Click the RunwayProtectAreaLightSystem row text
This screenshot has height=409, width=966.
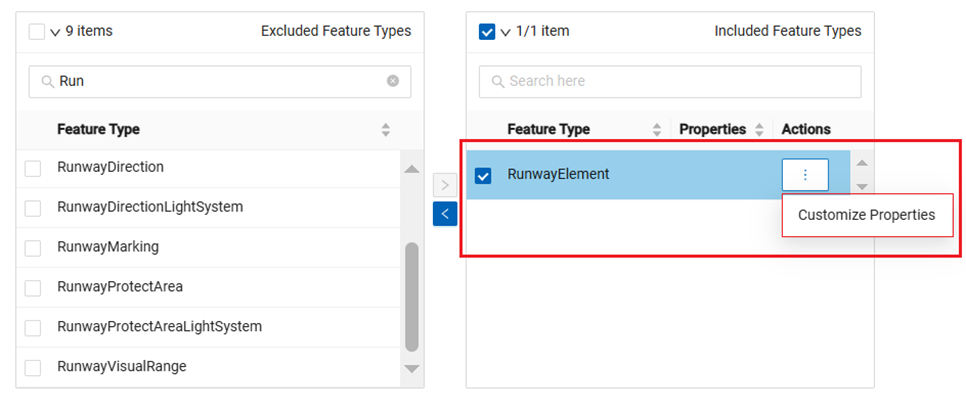(x=160, y=326)
